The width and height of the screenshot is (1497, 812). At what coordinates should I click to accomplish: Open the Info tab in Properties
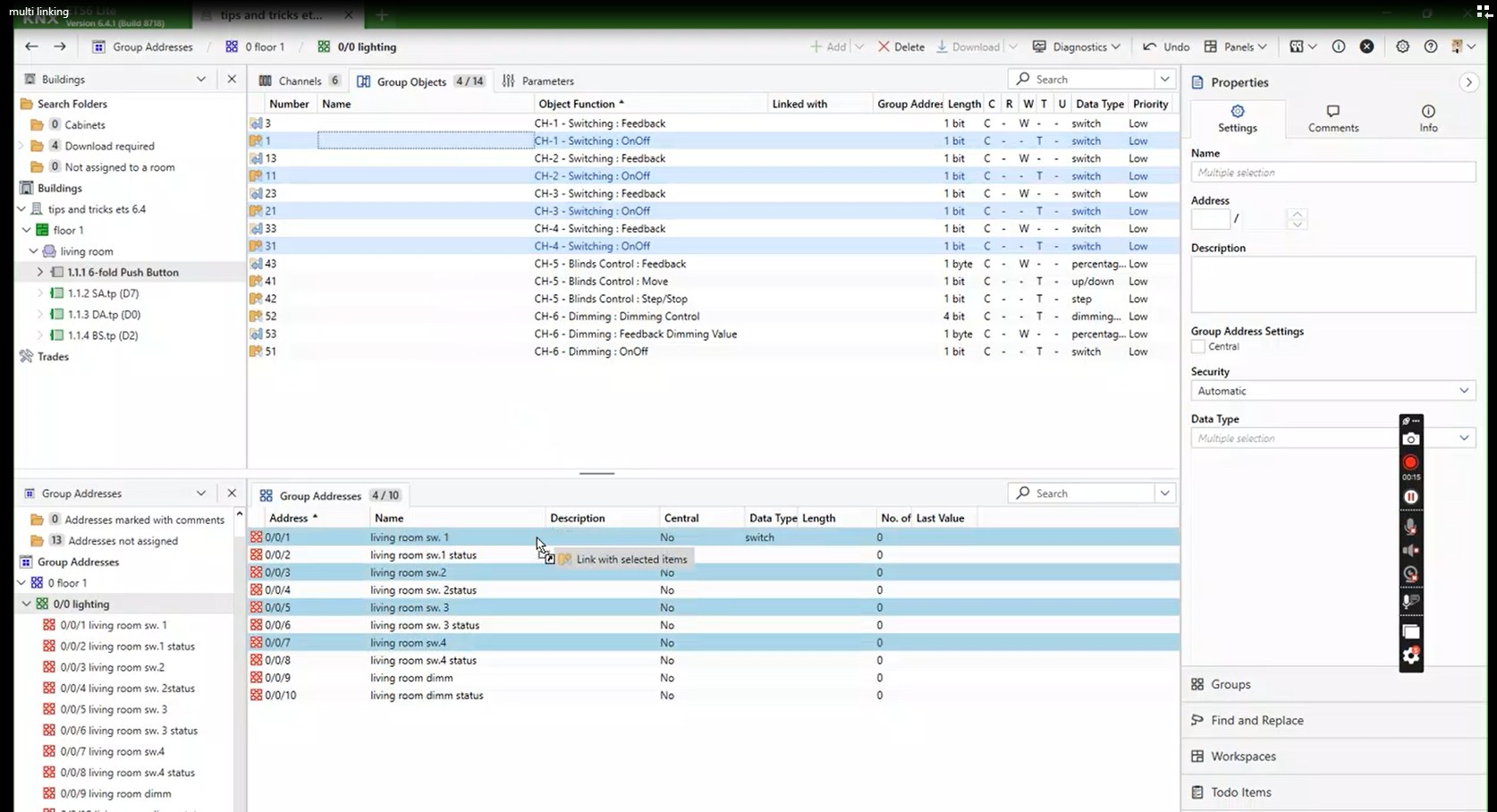pyautogui.click(x=1428, y=118)
